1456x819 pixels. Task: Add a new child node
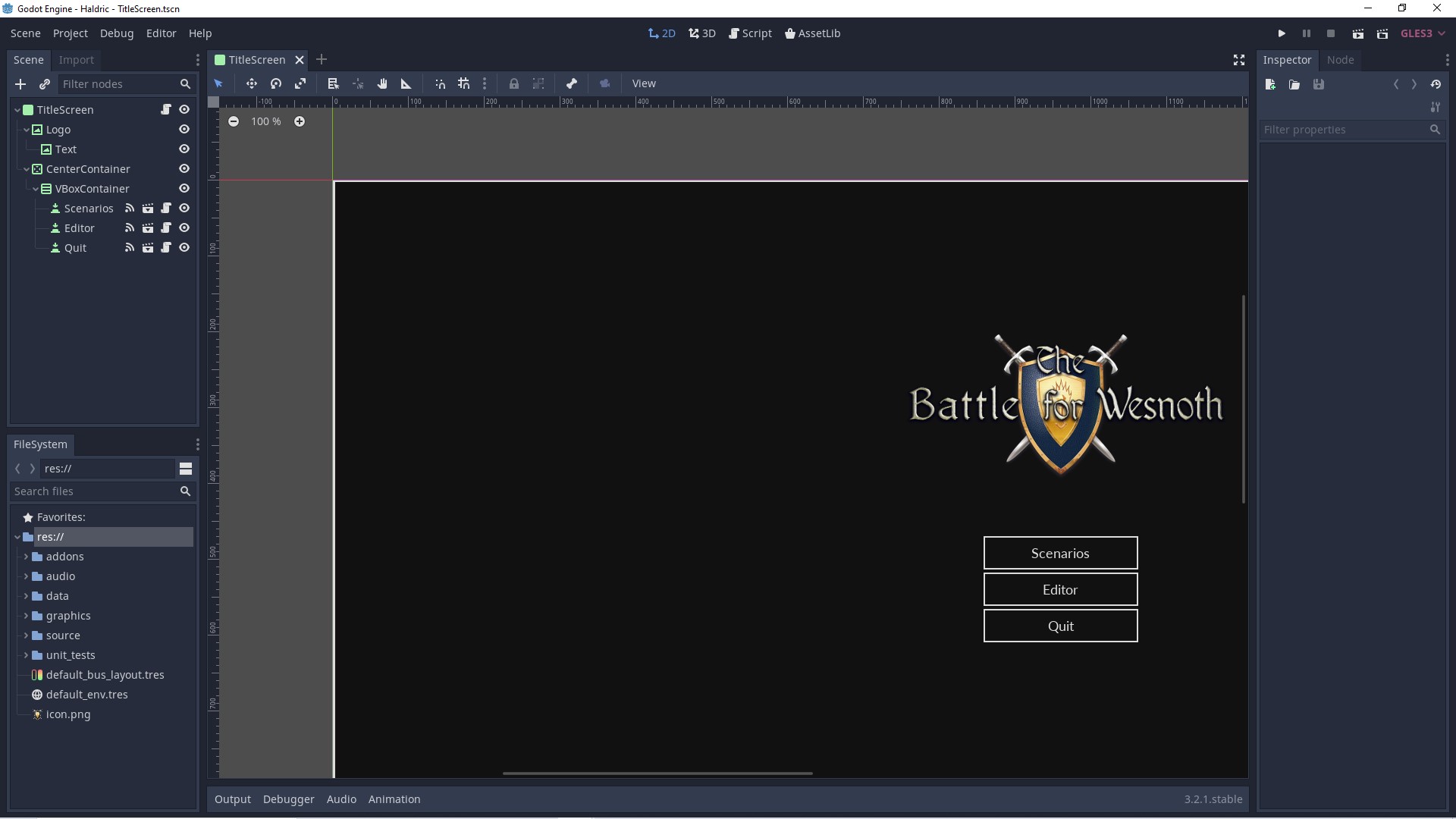pyautogui.click(x=20, y=84)
